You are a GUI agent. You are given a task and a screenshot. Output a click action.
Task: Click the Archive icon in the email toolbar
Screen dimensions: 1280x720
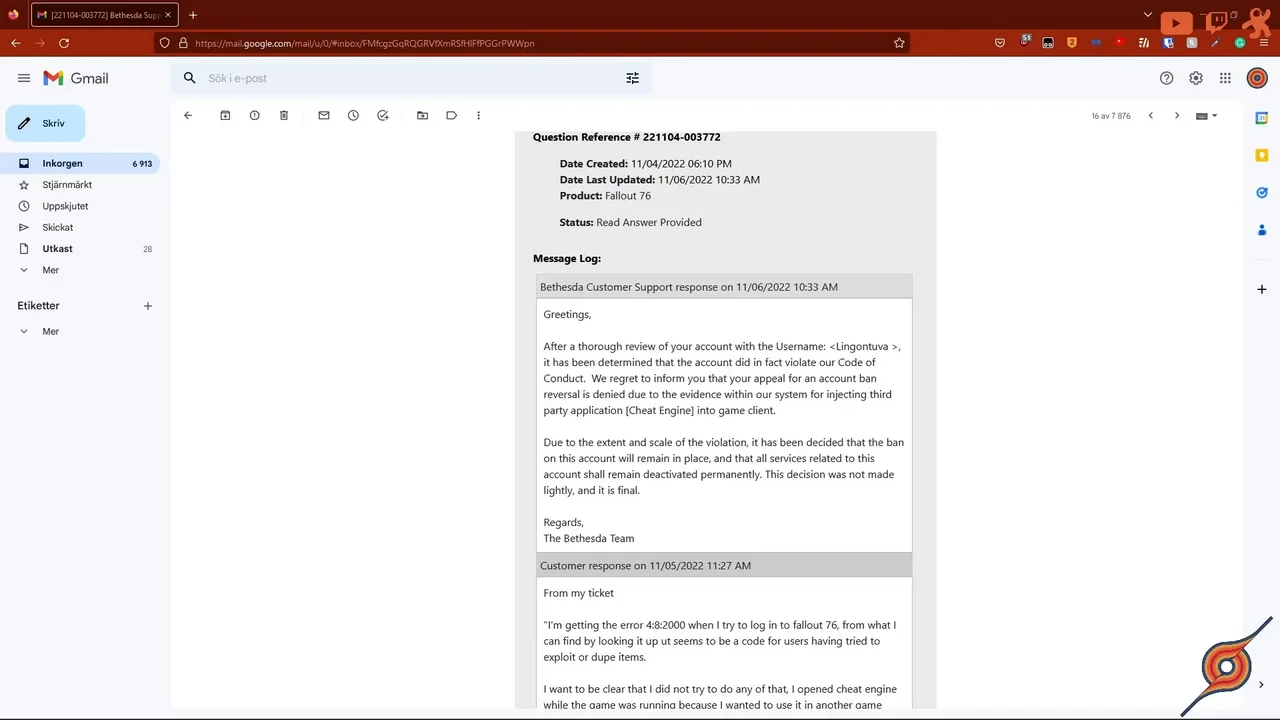click(x=225, y=116)
